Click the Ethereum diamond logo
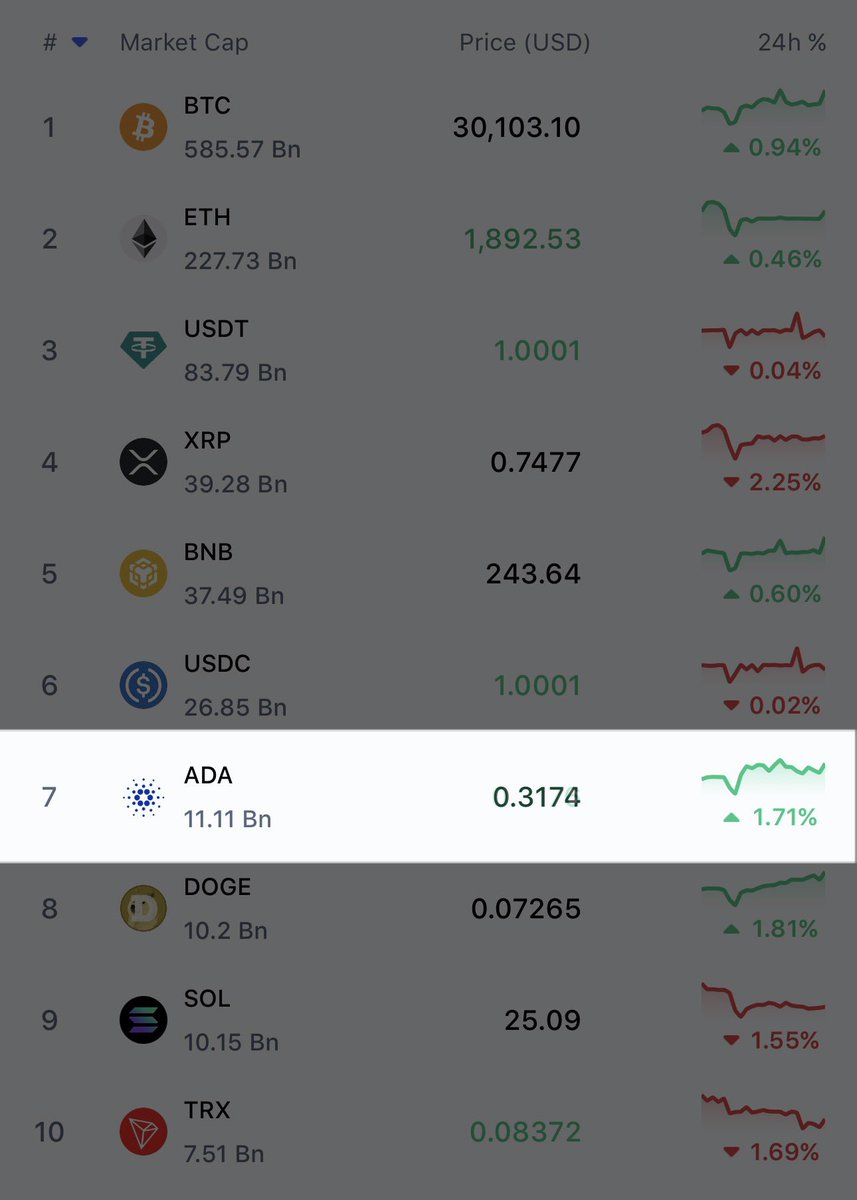The height and width of the screenshot is (1200, 857). [144, 239]
